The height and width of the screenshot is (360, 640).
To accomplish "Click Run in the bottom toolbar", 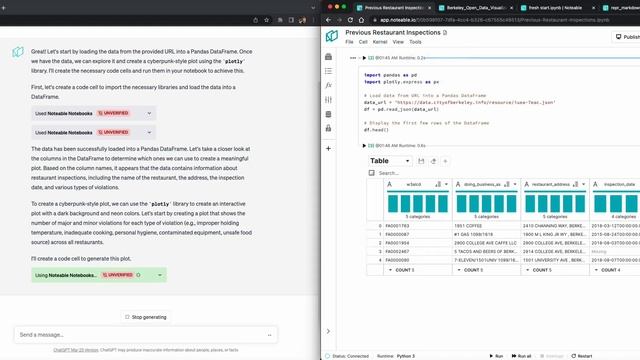I will click(496, 356).
